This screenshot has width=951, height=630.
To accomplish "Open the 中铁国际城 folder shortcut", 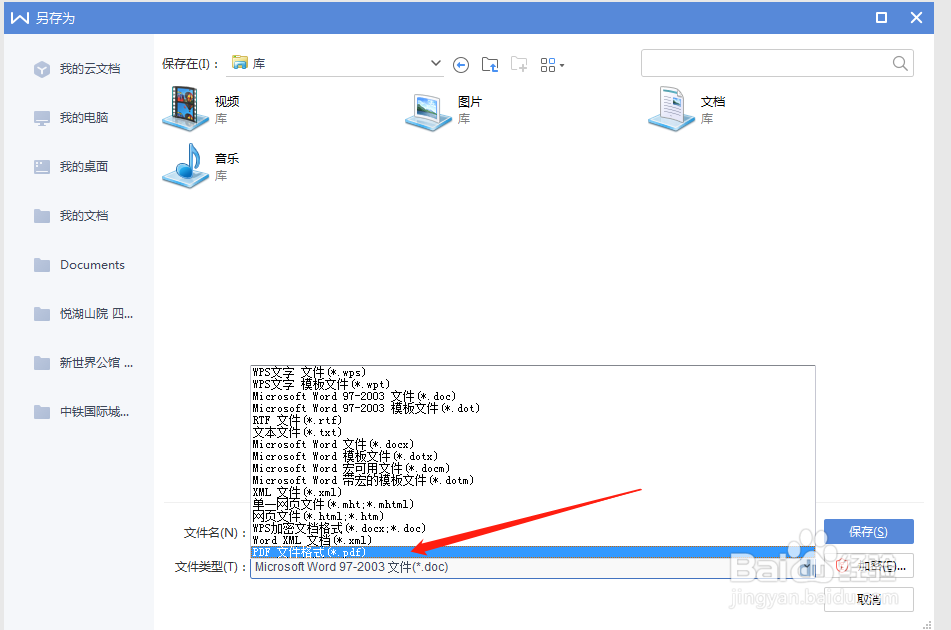I will [81, 412].
